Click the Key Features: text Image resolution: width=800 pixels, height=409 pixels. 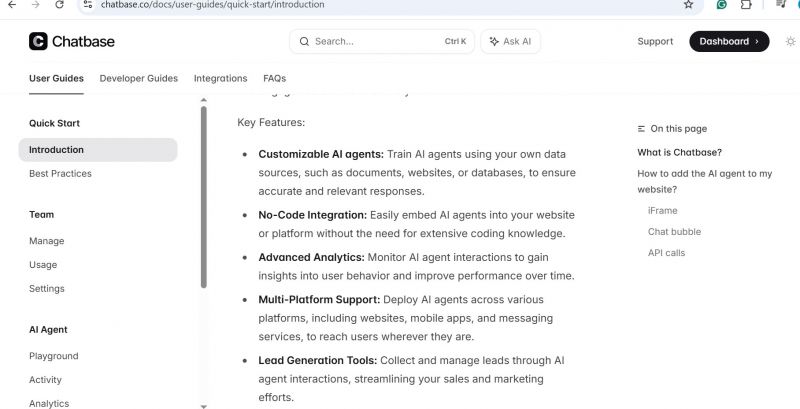click(271, 122)
